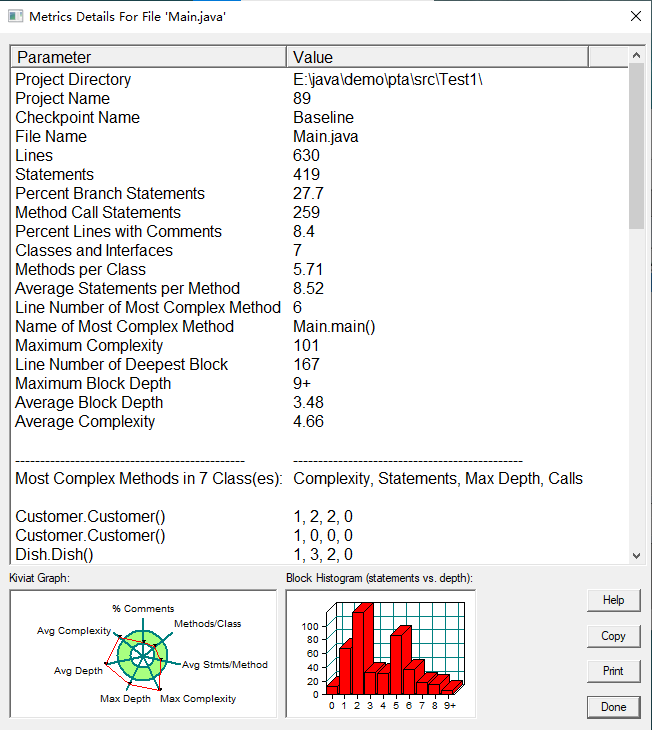Image resolution: width=652 pixels, height=730 pixels.
Task: Select the 4.66 average complexity value
Action: (308, 422)
